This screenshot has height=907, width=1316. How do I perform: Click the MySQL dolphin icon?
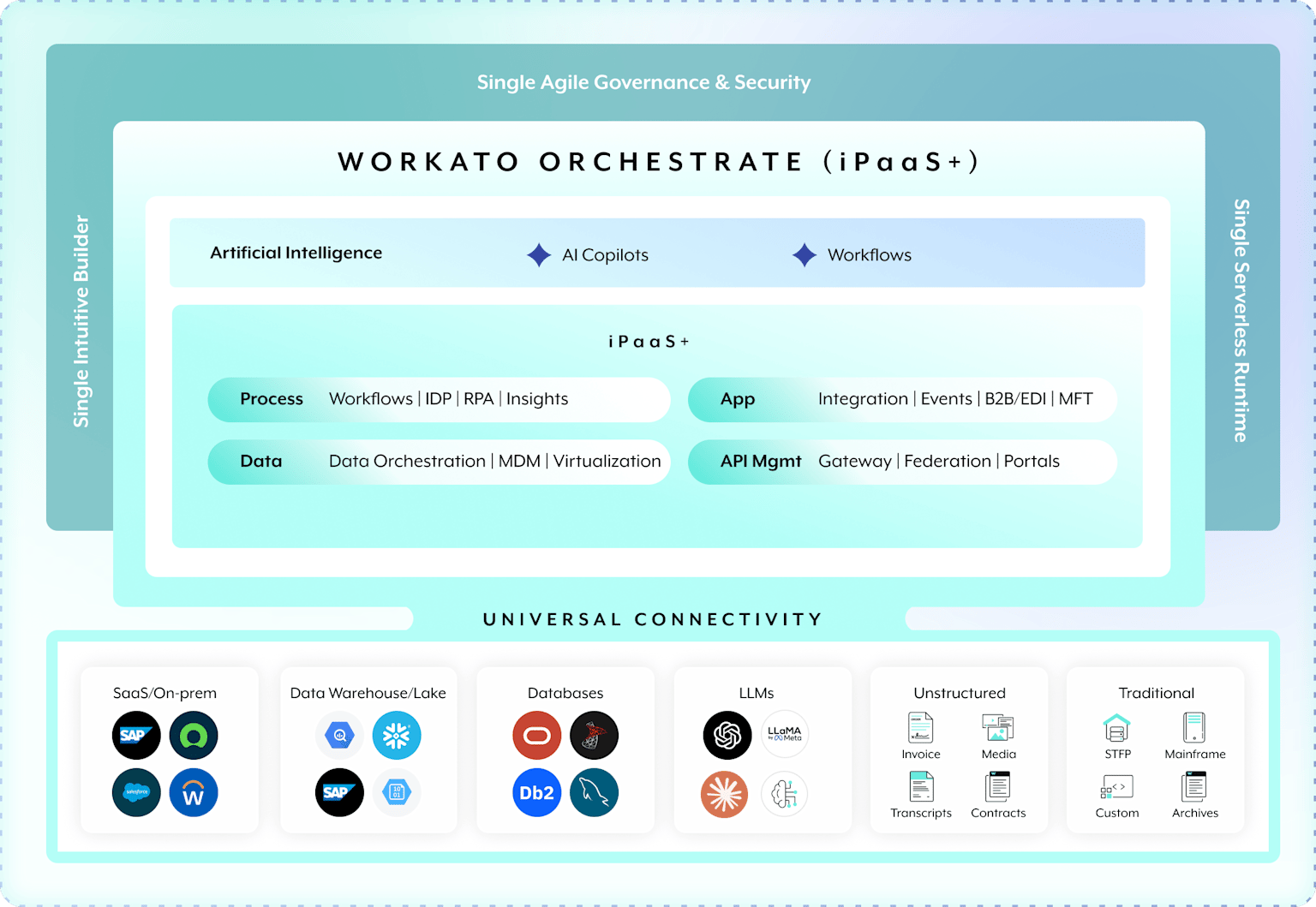[x=595, y=792]
